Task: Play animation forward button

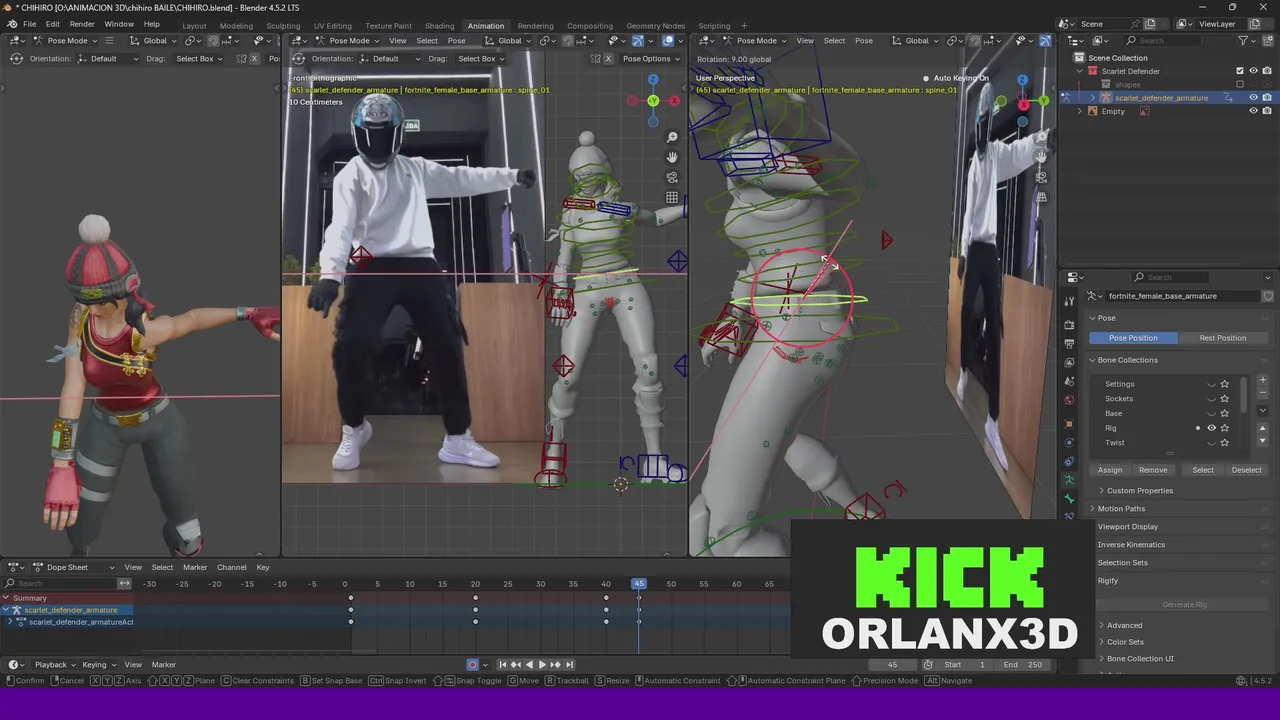Action: (x=542, y=664)
